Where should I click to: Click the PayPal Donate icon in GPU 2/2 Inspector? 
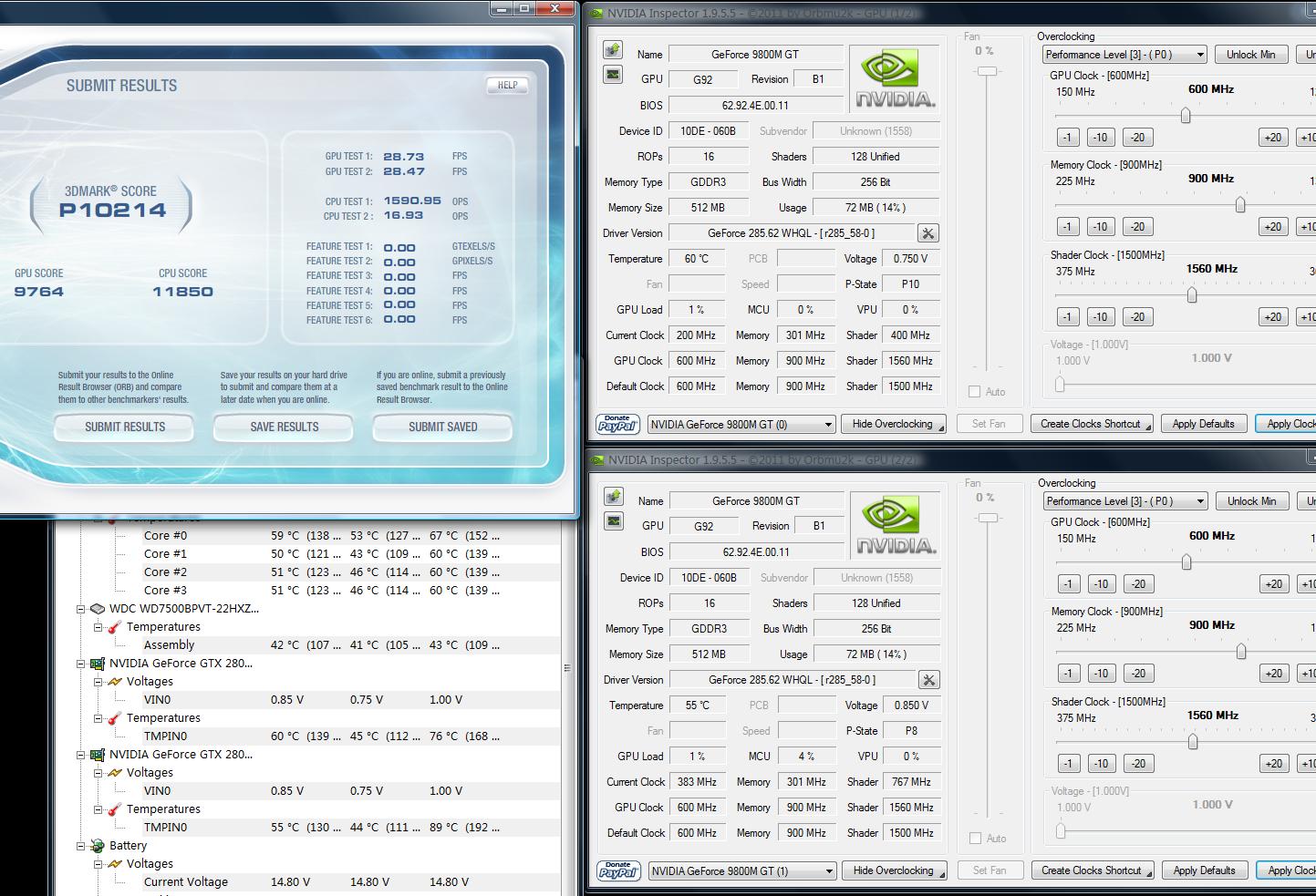coord(618,870)
